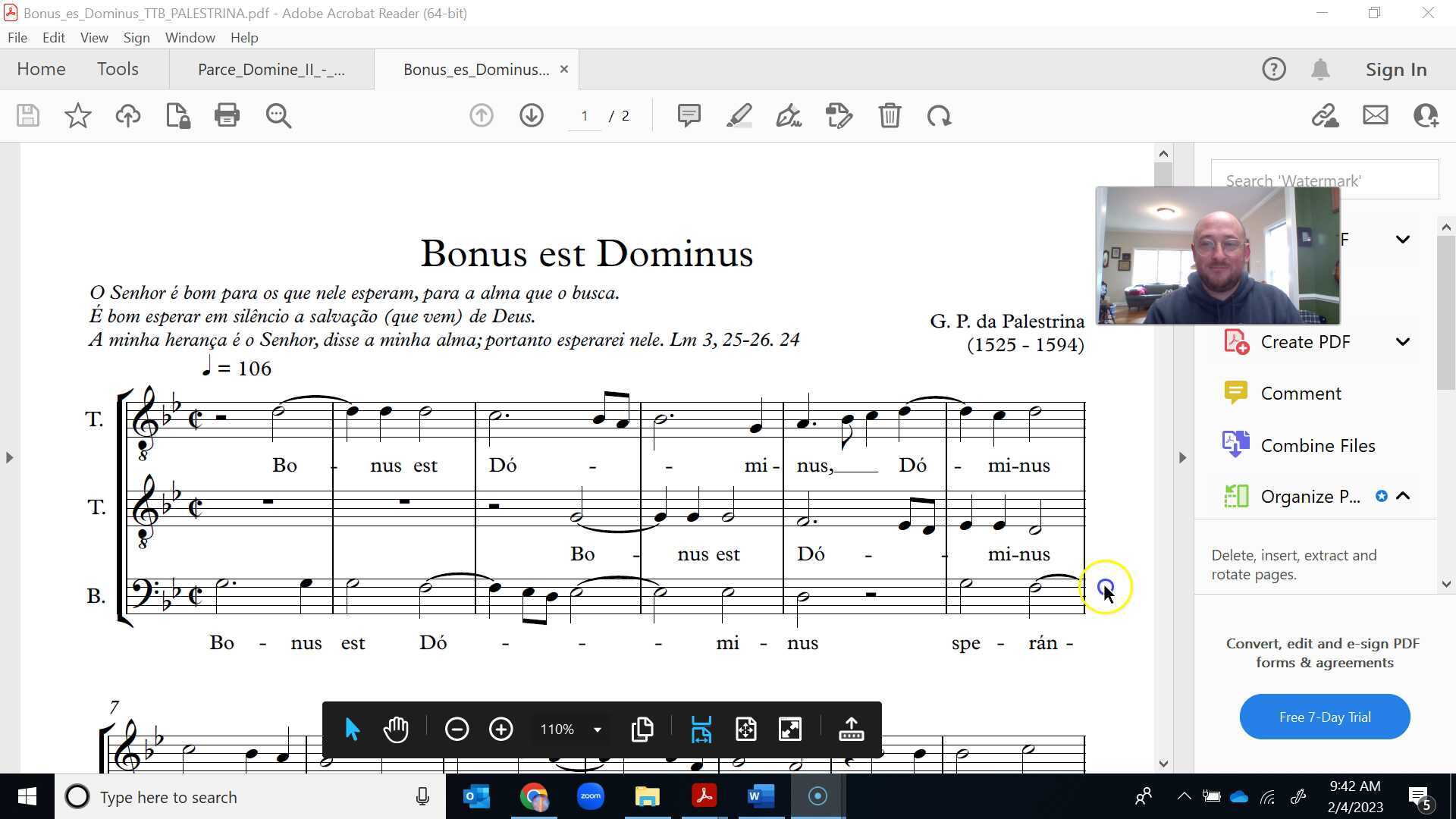1456x819 pixels.
Task: Select the Highlight text tool
Action: click(739, 115)
